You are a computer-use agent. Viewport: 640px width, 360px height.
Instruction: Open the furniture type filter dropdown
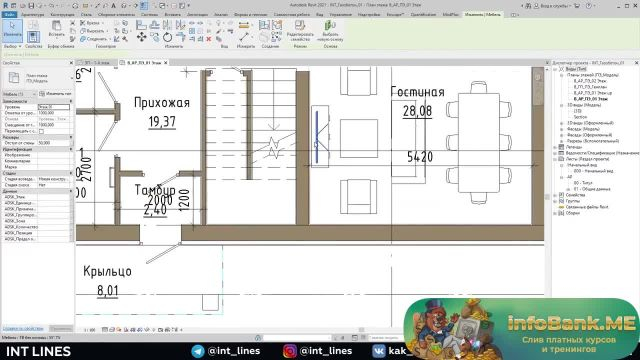click(19, 94)
